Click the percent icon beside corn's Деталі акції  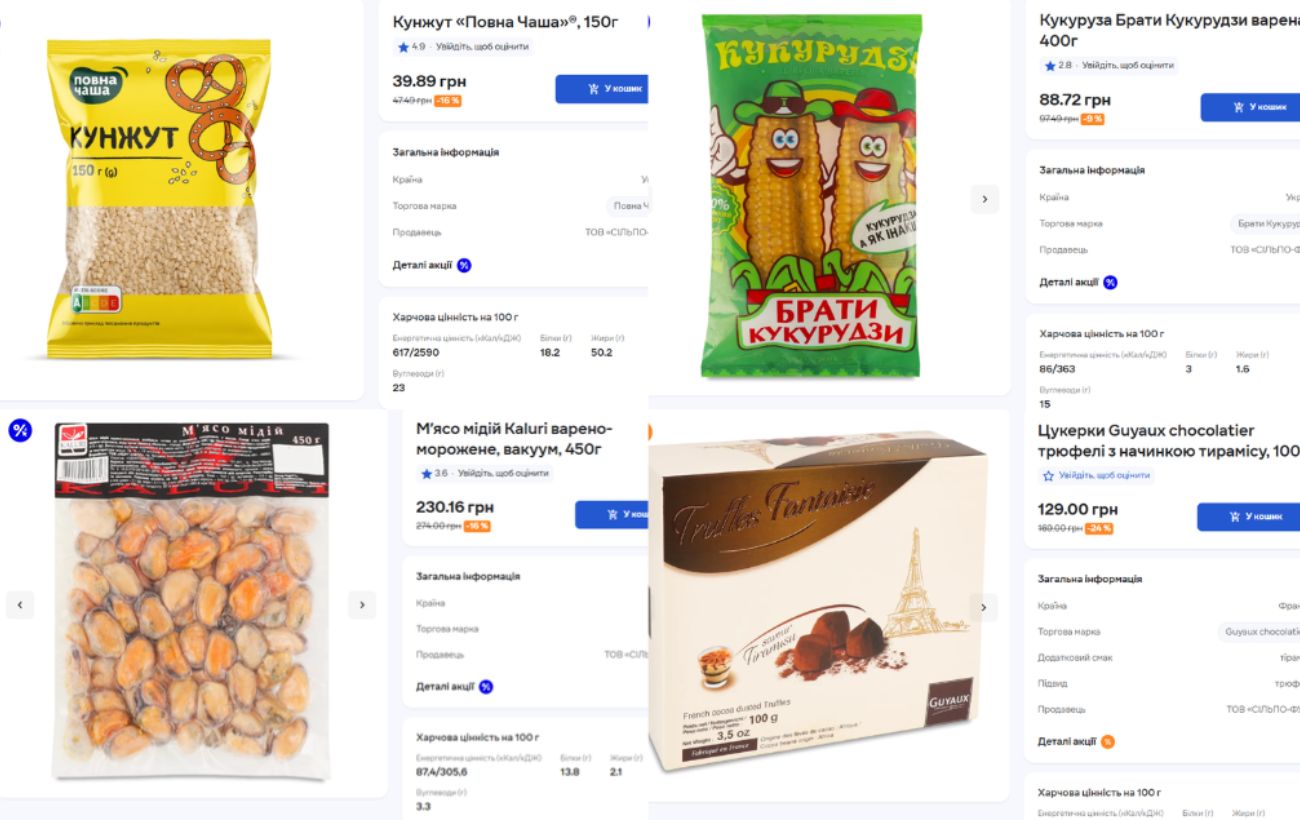[1110, 282]
